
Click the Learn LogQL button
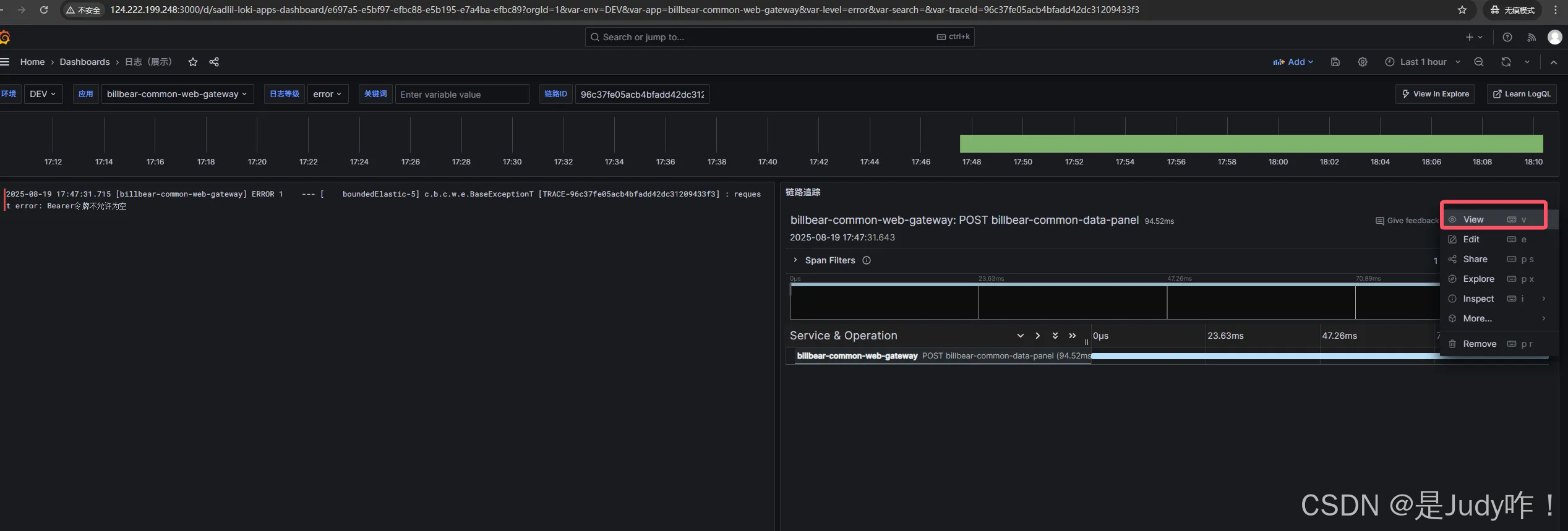[x=1522, y=94]
